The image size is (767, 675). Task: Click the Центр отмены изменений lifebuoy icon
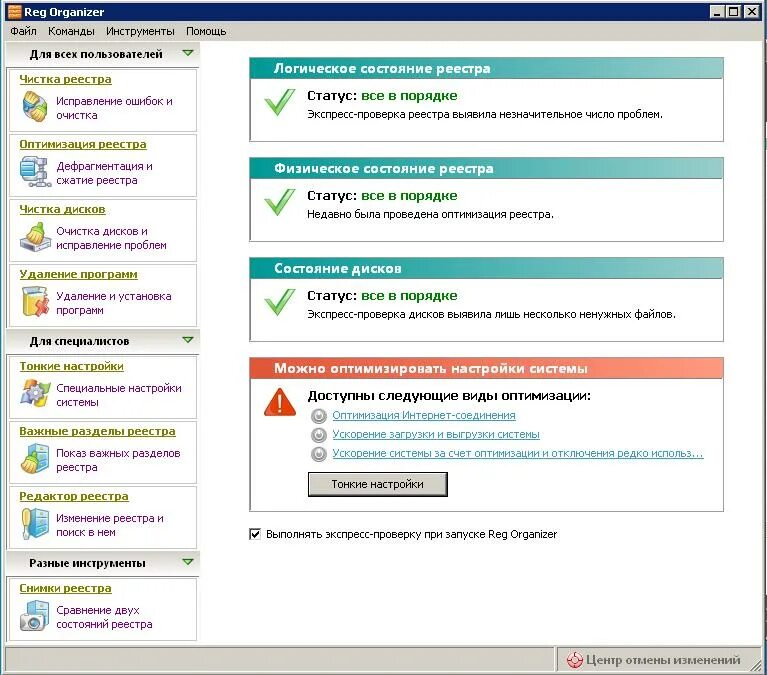(x=574, y=660)
